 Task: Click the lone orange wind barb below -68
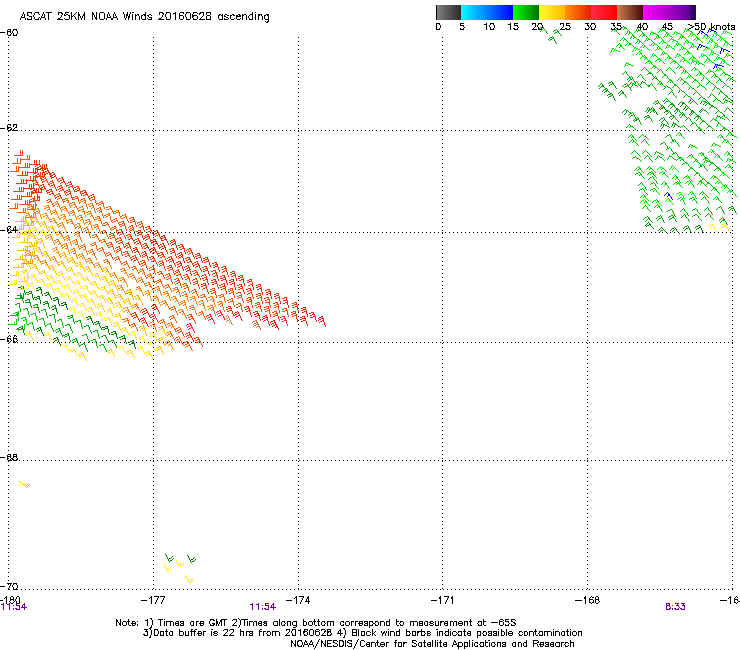(x=25, y=484)
